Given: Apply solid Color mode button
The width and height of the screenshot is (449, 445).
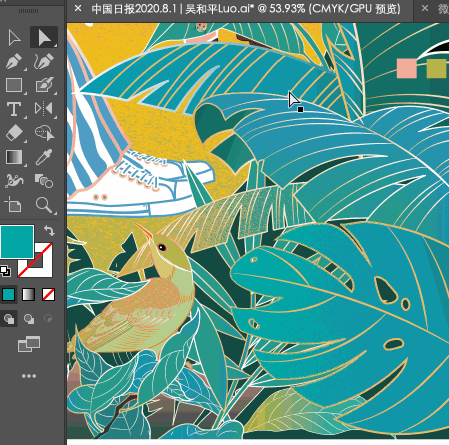Looking at the screenshot, I should (8, 295).
